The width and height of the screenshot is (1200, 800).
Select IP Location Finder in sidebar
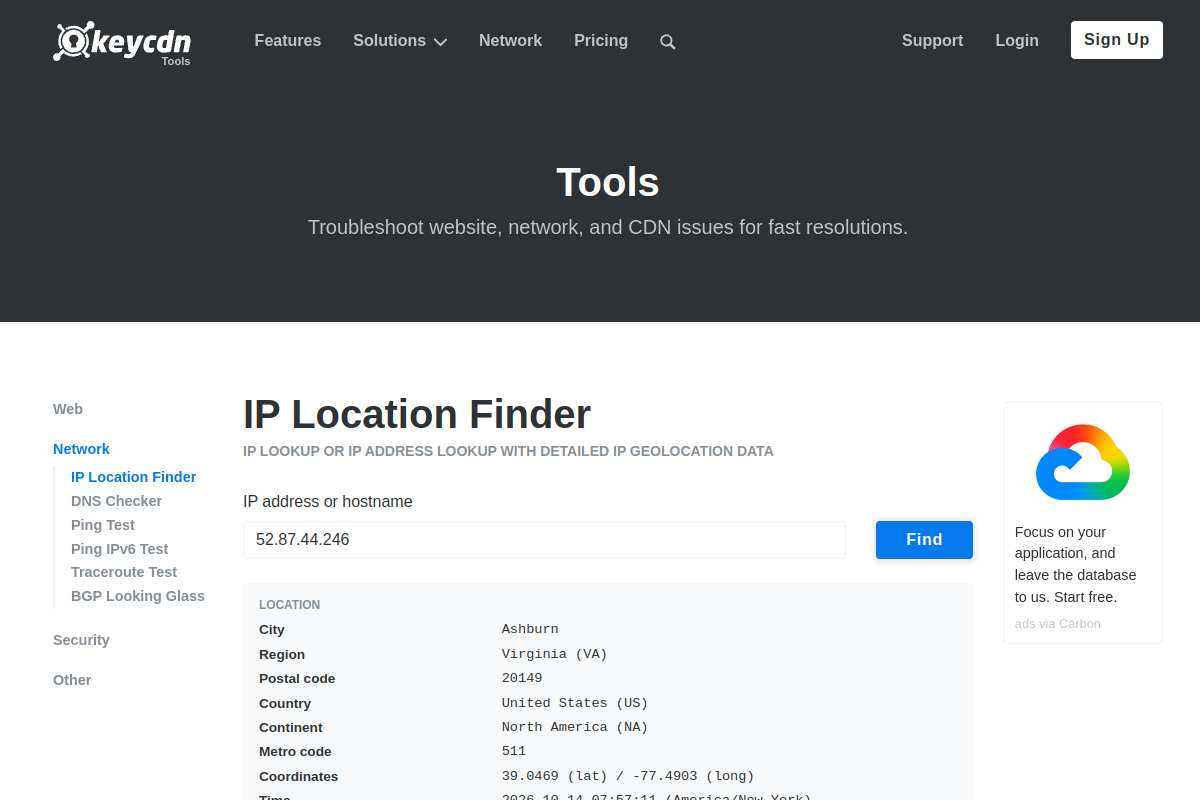134,477
